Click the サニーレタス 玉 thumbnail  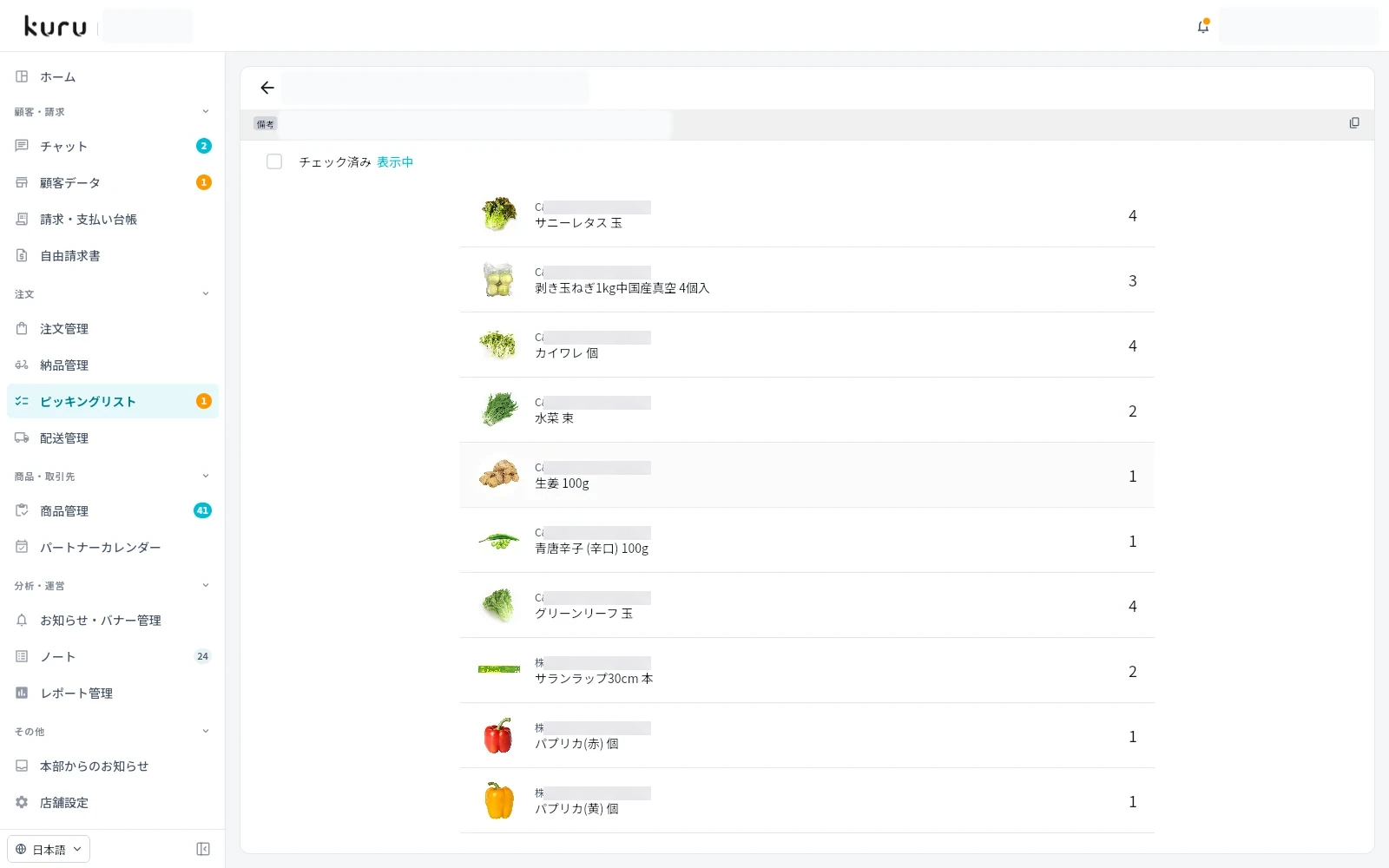499,214
